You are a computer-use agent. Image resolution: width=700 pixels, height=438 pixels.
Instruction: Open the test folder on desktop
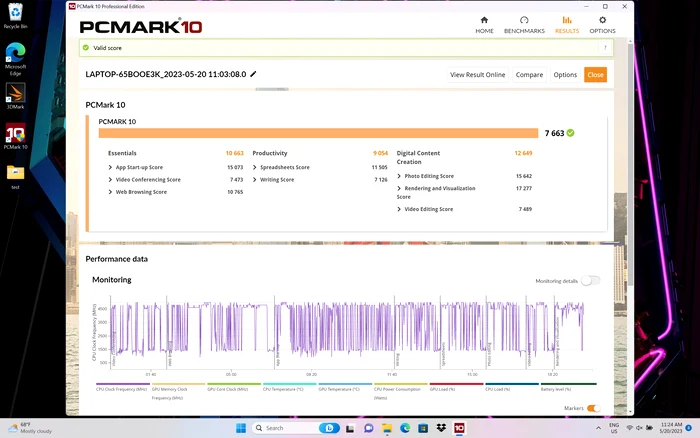[16, 176]
